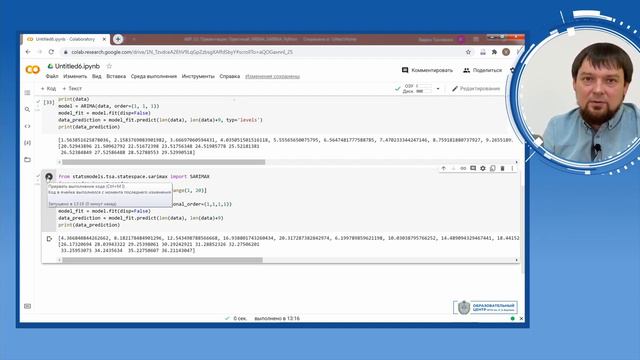Viewport: 640px width, 360px height.
Task: Open variables {x} sidebar icon
Action: pos(27,143)
